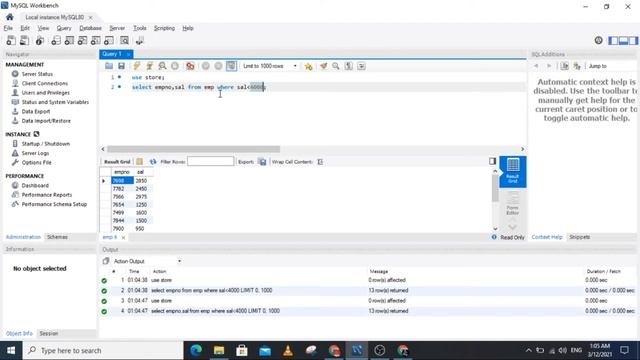This screenshot has width=640, height=360.
Task: Open Performance Dashboard
Action: click(35, 185)
